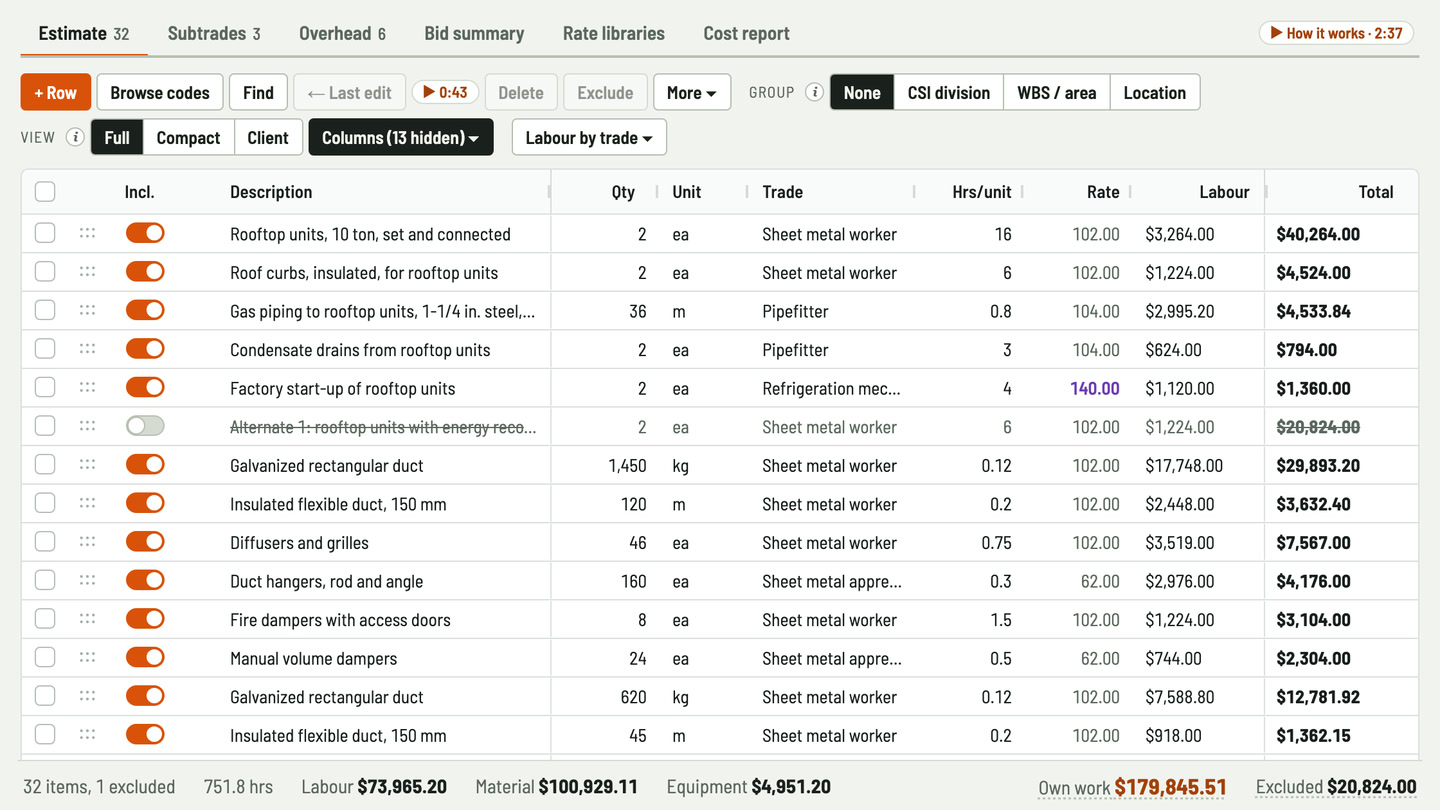Group rows by Location
Image resolution: width=1440 pixels, height=810 pixels.
click(x=1155, y=92)
